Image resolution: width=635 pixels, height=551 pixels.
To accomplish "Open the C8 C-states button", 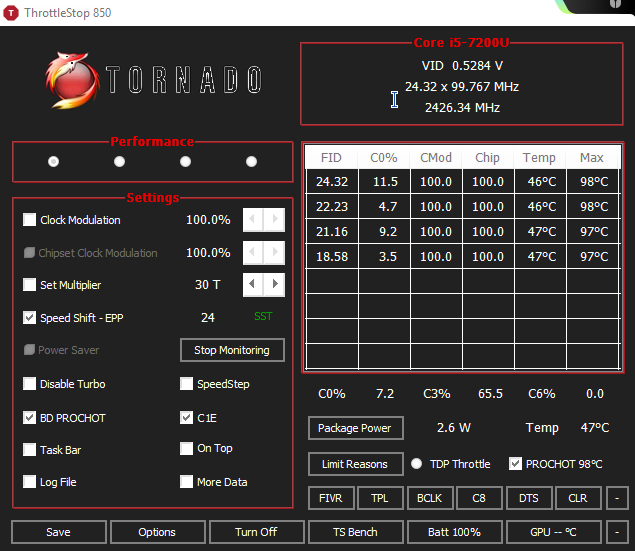I will pos(479,498).
